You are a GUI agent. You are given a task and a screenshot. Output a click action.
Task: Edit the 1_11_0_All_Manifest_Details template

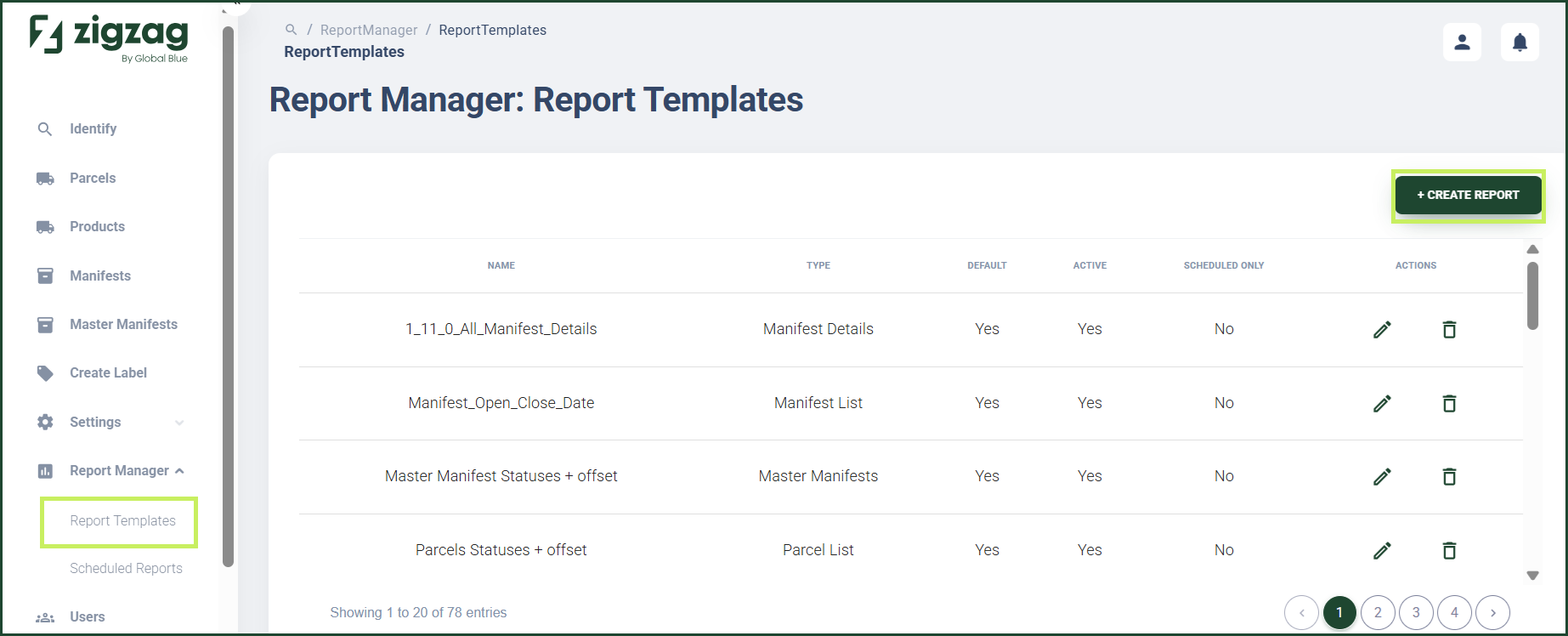1382,329
